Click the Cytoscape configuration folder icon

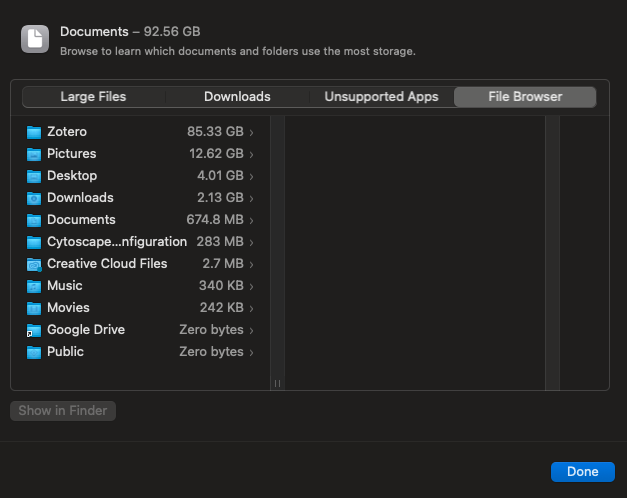34,242
